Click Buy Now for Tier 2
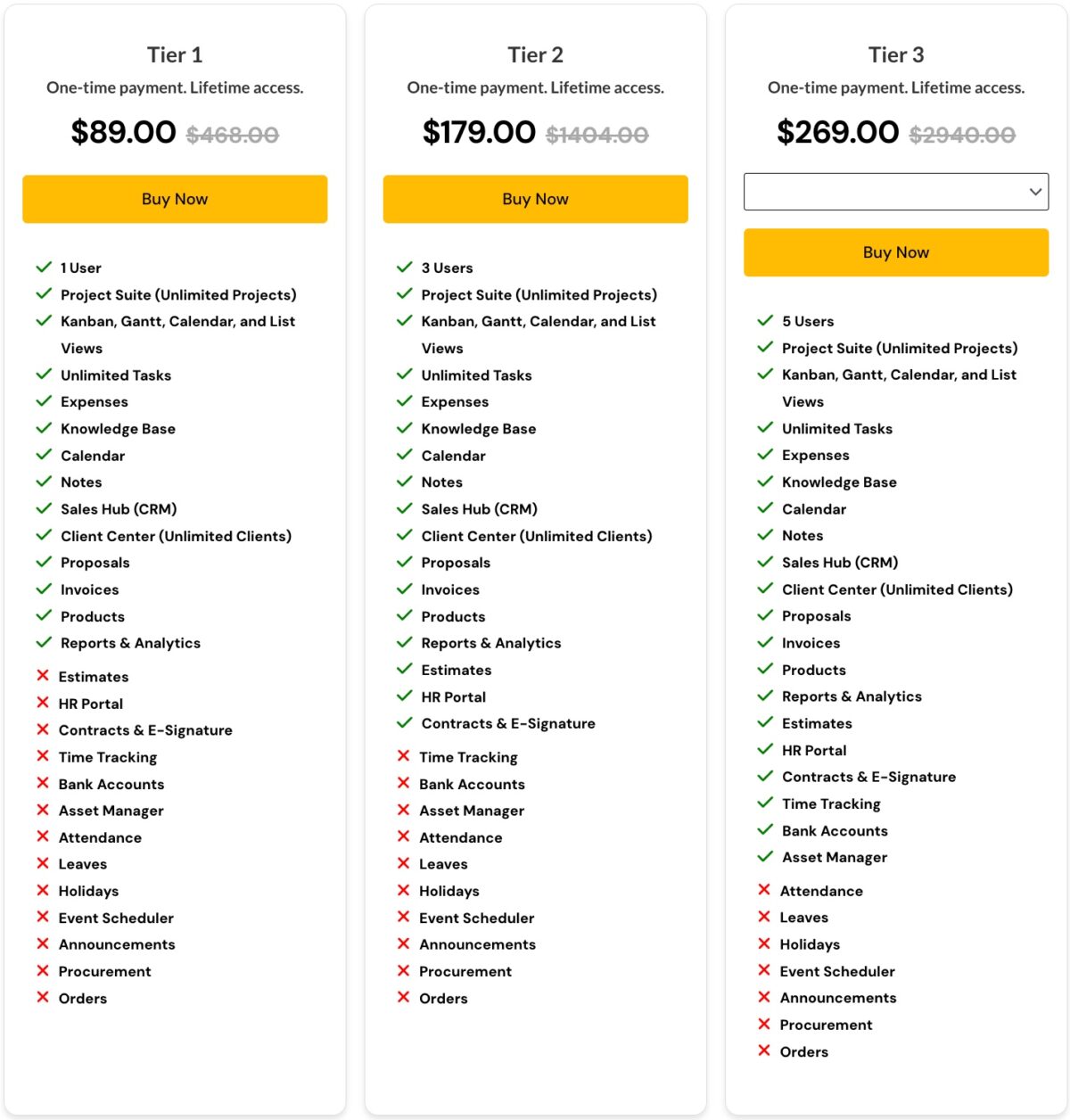This screenshot has width=1070, height=1120. [x=535, y=199]
